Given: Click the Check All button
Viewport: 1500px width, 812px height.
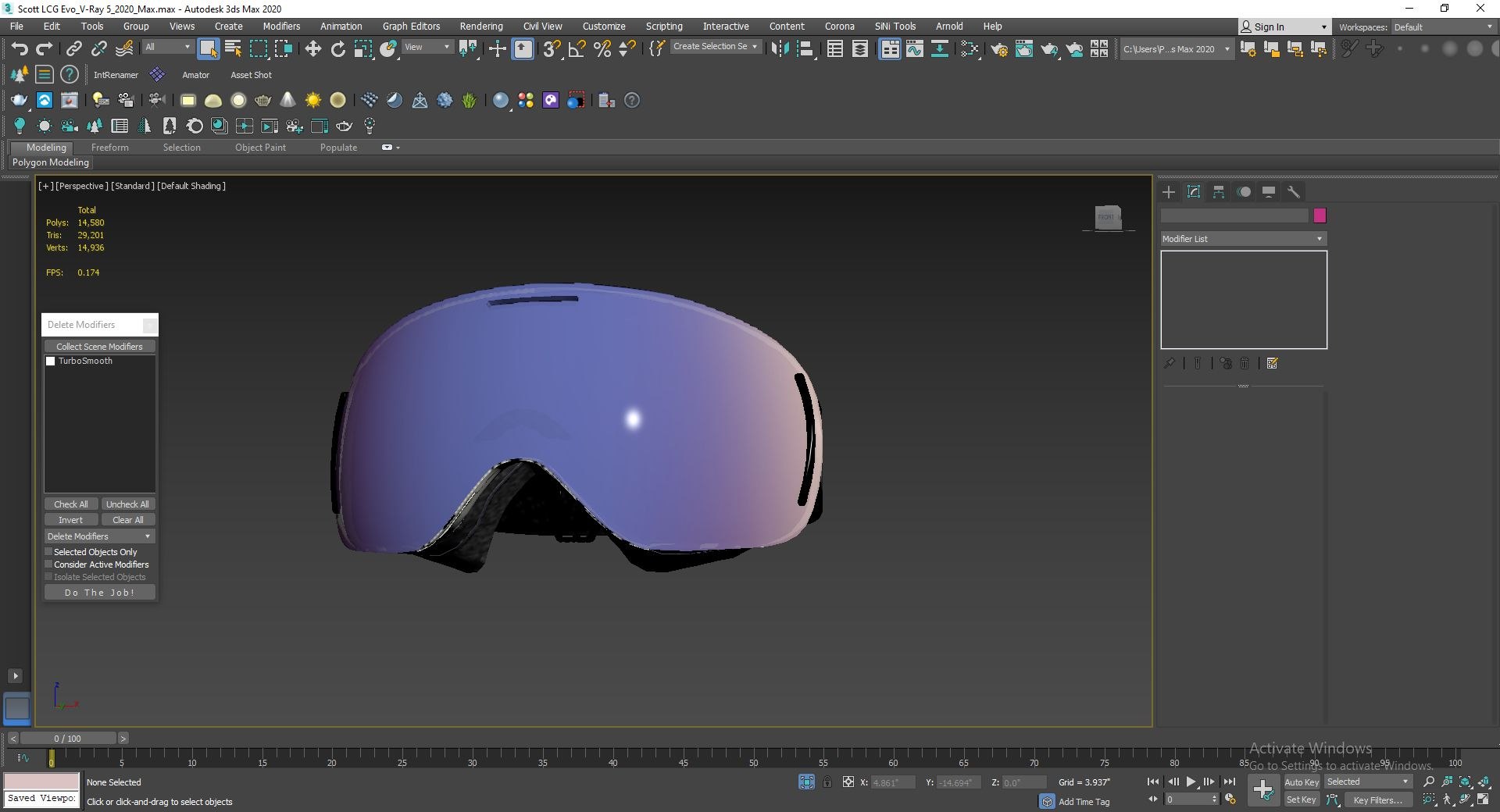Looking at the screenshot, I should [71, 504].
